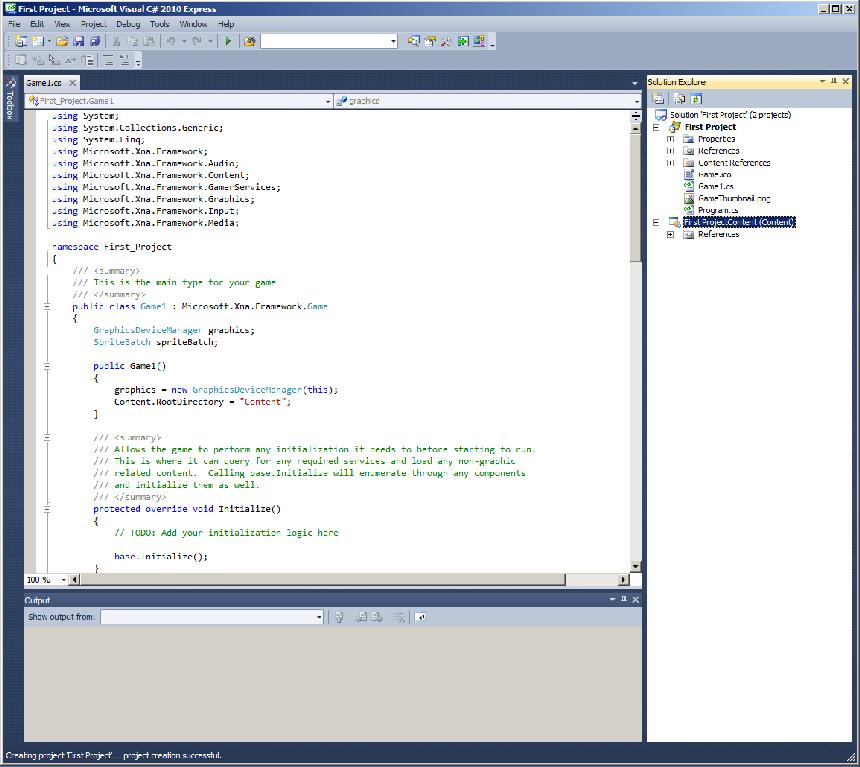Open the Toolbox side panel tab
The width and height of the screenshot is (860, 767).
10,99
